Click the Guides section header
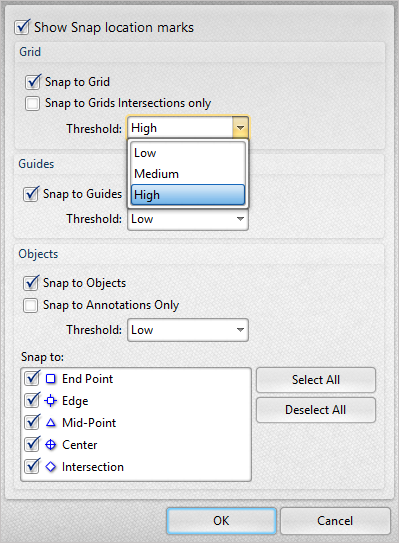 pyautogui.click(x=36, y=164)
